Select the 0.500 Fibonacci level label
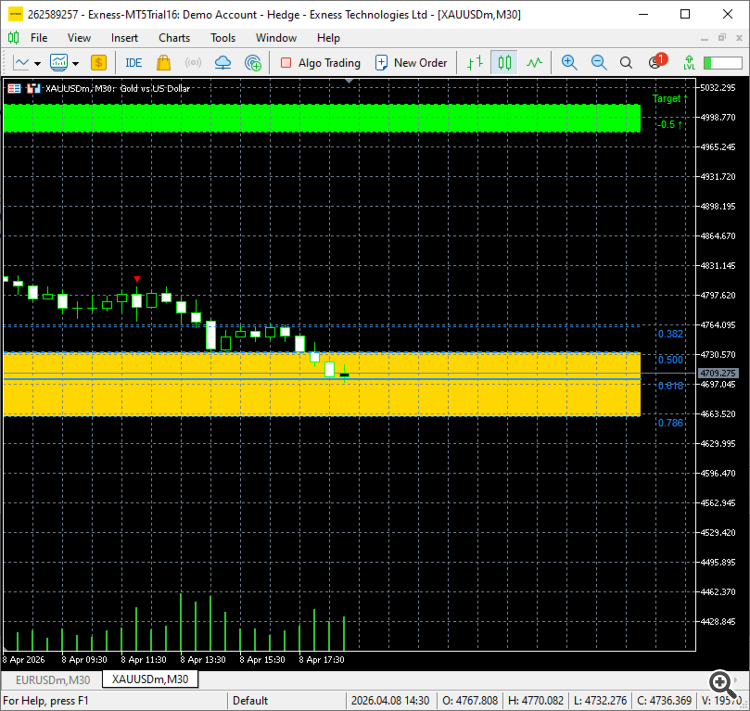 tap(670, 360)
